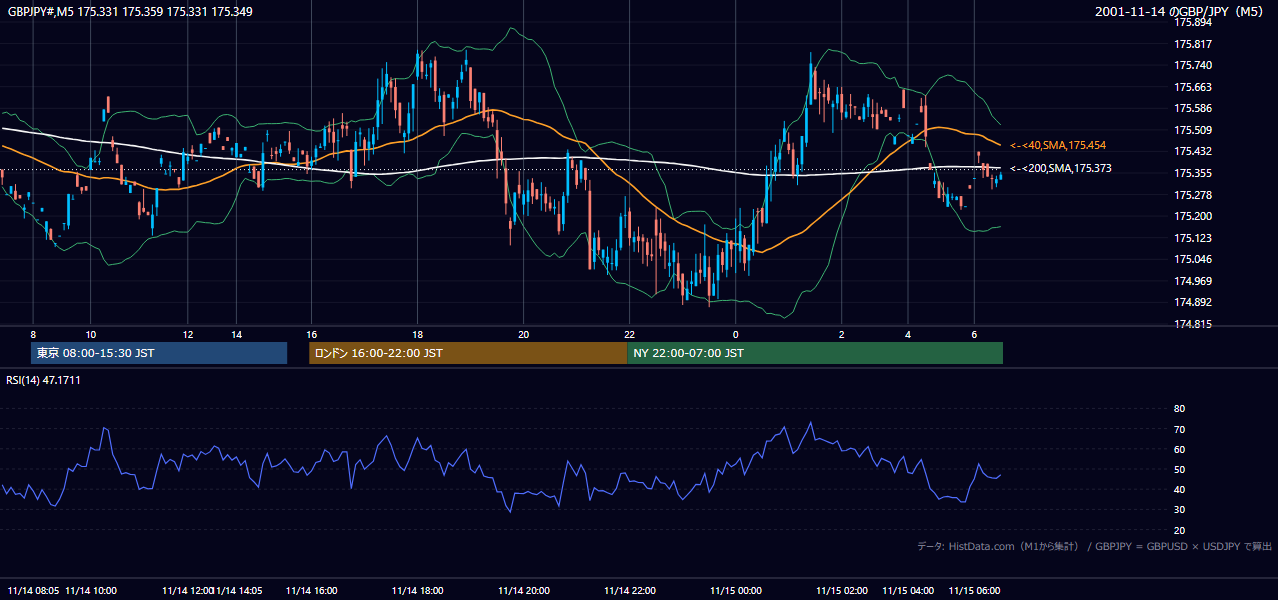Click the 175.046 price axis label

coord(1192,259)
